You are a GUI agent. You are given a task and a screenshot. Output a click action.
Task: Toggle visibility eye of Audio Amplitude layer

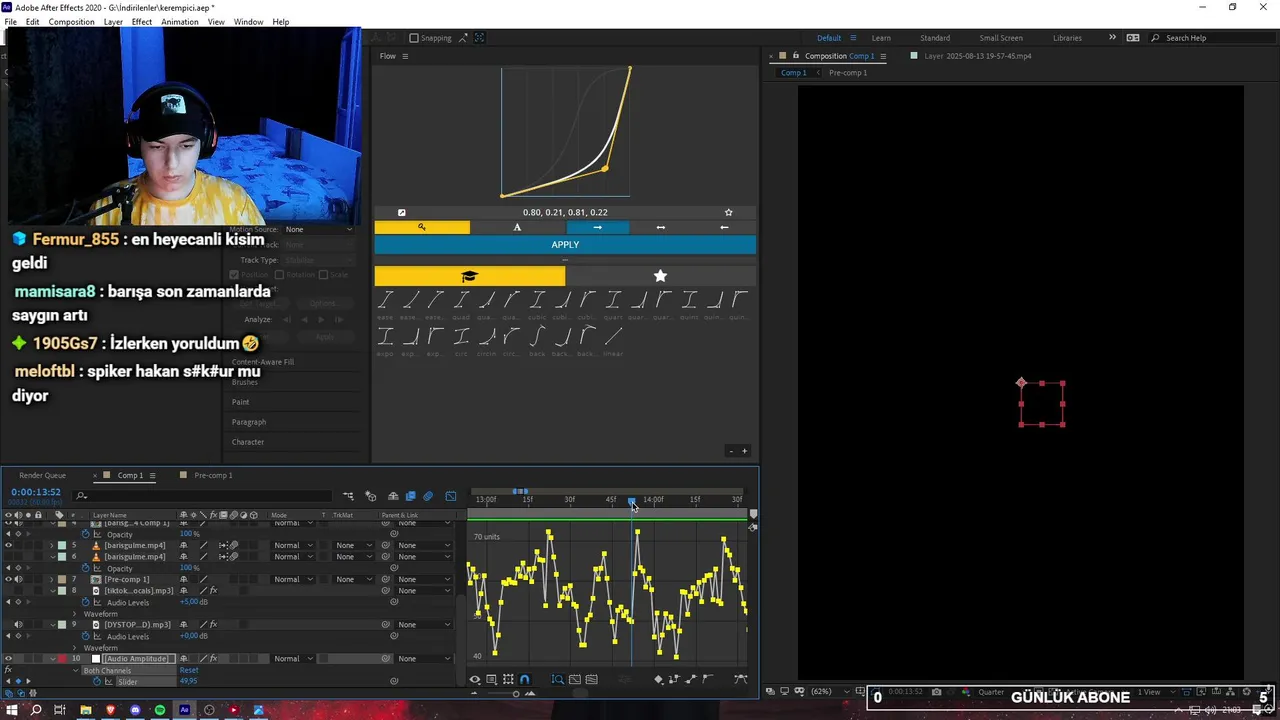tap(8, 658)
